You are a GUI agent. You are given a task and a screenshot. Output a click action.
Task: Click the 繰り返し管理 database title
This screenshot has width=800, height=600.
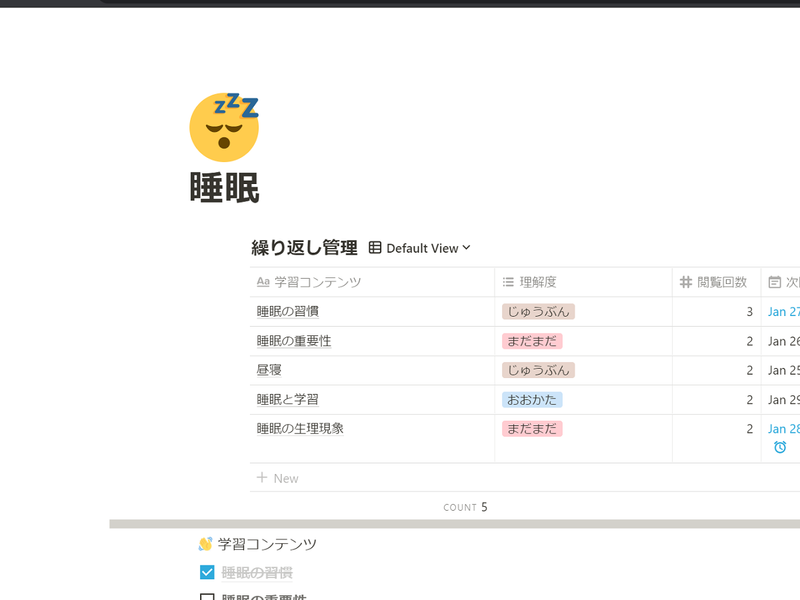[304, 248]
